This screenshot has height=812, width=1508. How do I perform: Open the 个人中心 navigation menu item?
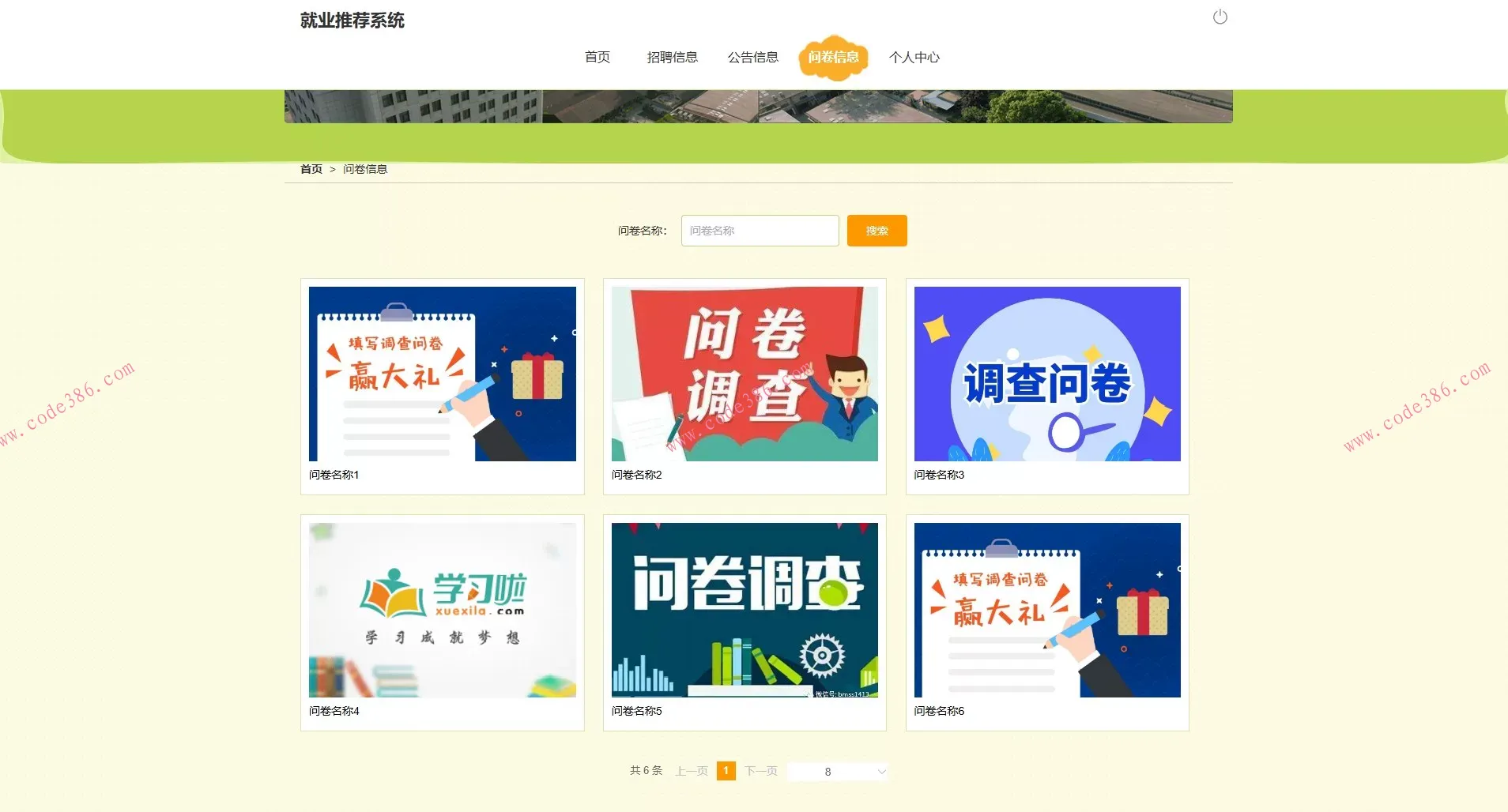point(914,57)
